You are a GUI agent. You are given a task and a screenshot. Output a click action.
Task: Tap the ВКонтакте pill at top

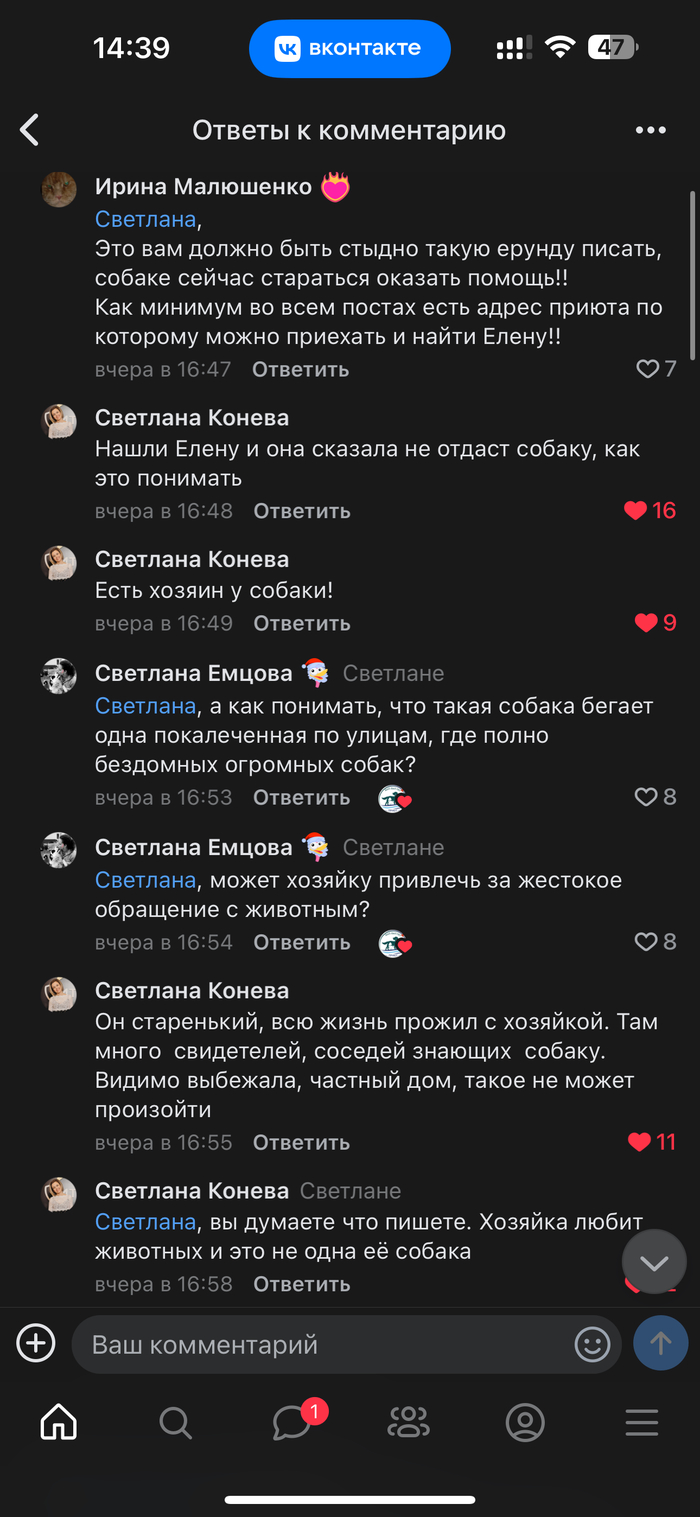tap(350, 48)
